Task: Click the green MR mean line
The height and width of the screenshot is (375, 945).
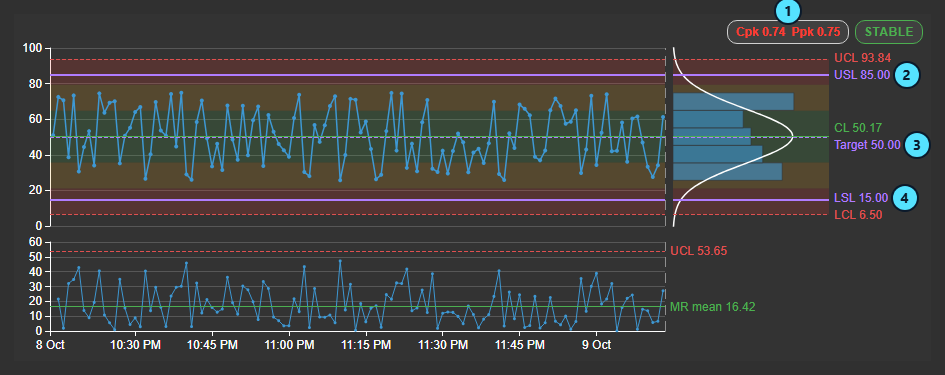Action: pos(358,306)
